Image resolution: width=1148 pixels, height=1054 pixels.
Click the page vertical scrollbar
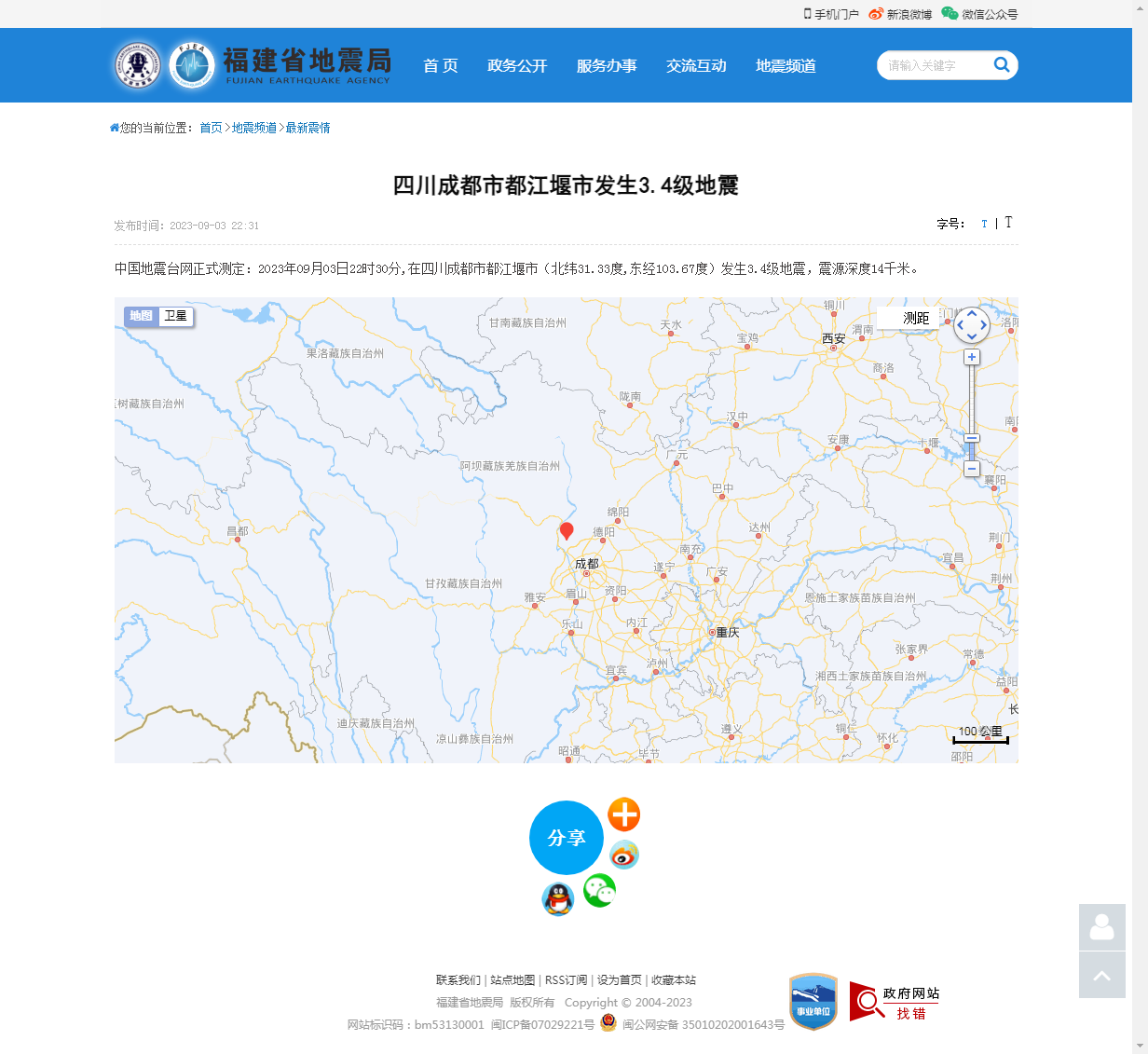pyautogui.click(x=1140, y=527)
